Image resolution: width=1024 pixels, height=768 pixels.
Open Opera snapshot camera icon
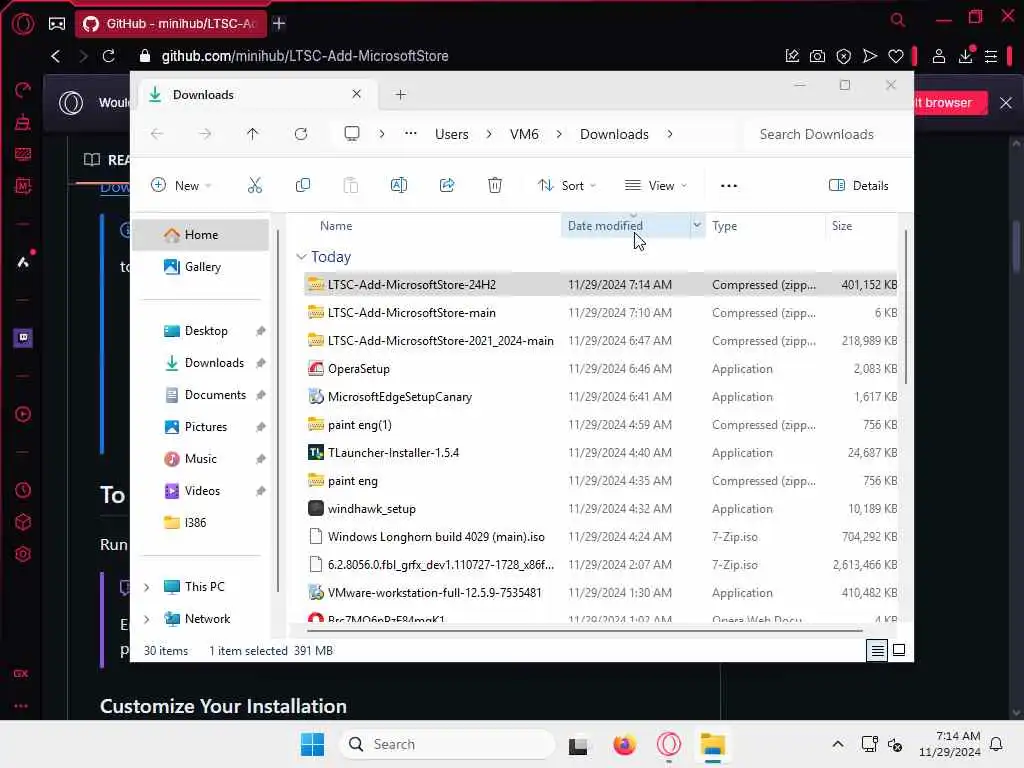pyautogui.click(x=817, y=56)
